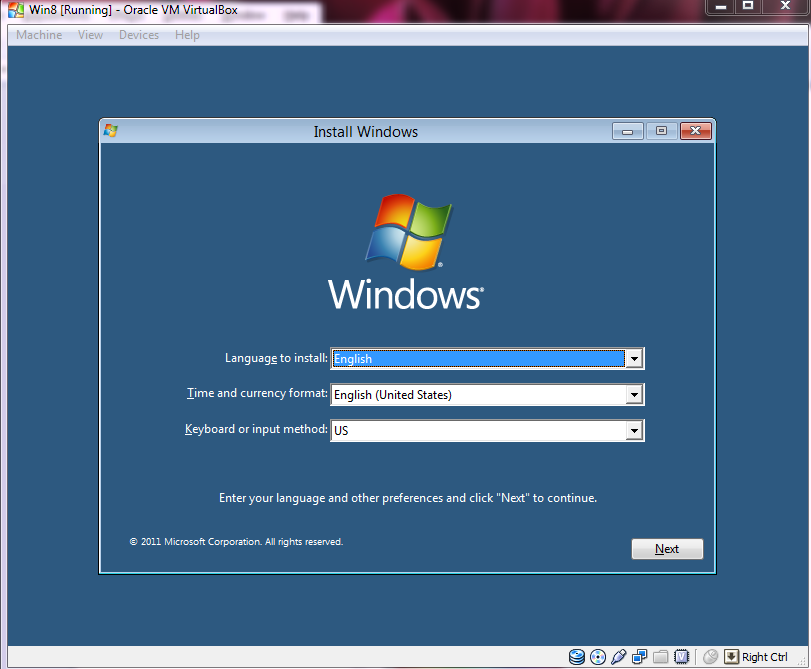
Task: Open the shared folders status icon
Action: pyautogui.click(x=660, y=657)
